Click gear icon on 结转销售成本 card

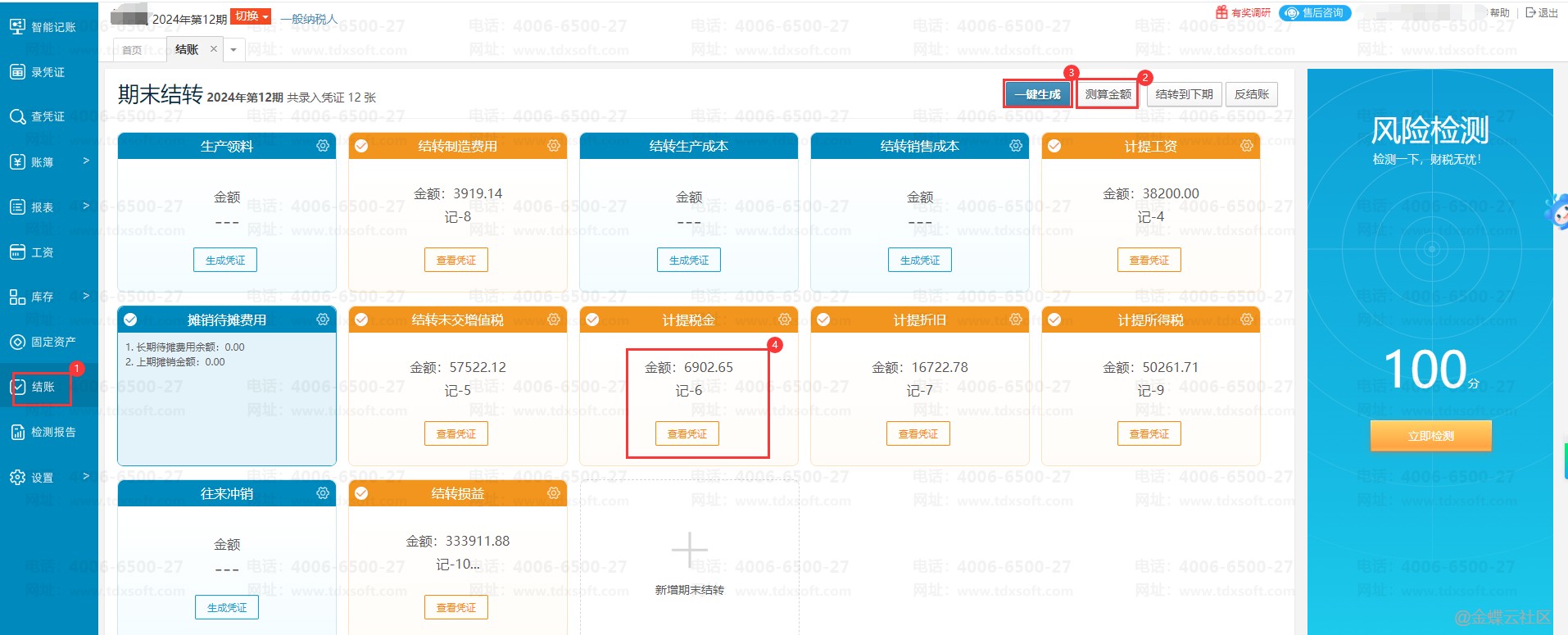point(1016,146)
